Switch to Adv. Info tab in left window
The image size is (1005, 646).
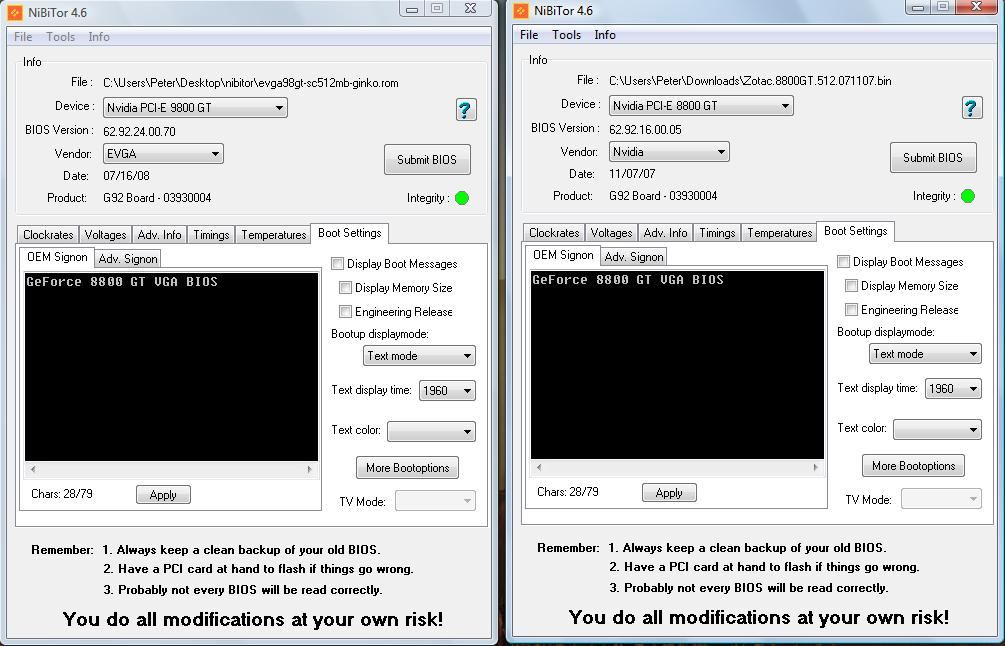tap(160, 235)
